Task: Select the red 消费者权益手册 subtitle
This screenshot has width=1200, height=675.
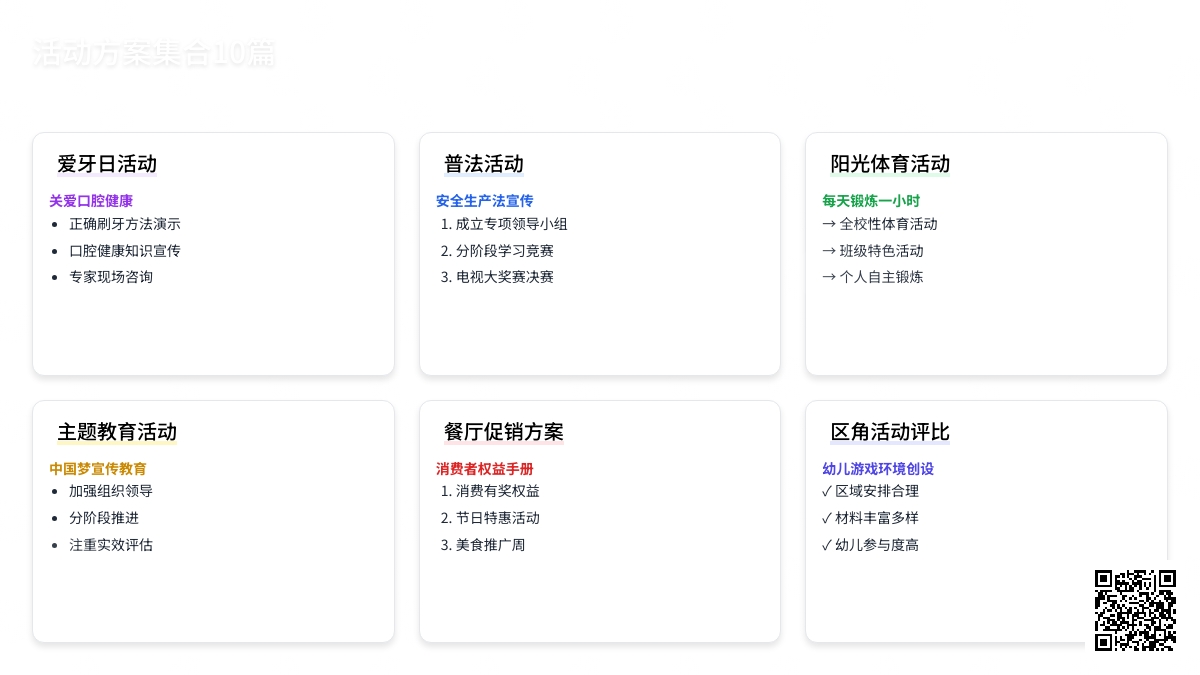Action: [485, 469]
